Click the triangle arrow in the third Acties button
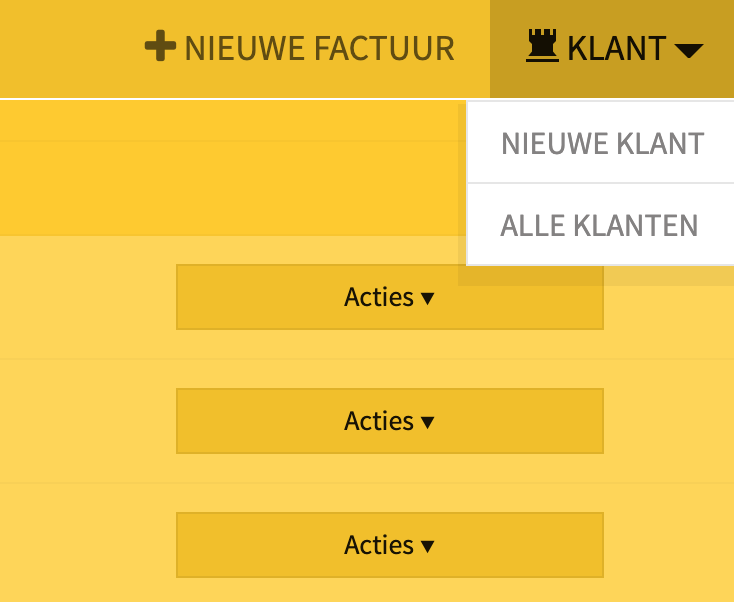734x602 pixels. [427, 546]
